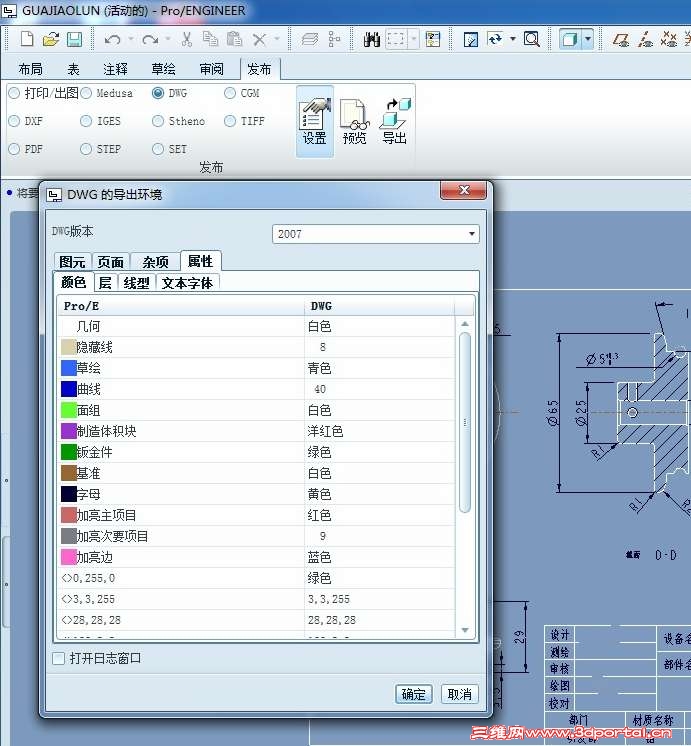Select the 打印/出图 radio button
Screen dimensions: 691x746
pos(14,93)
